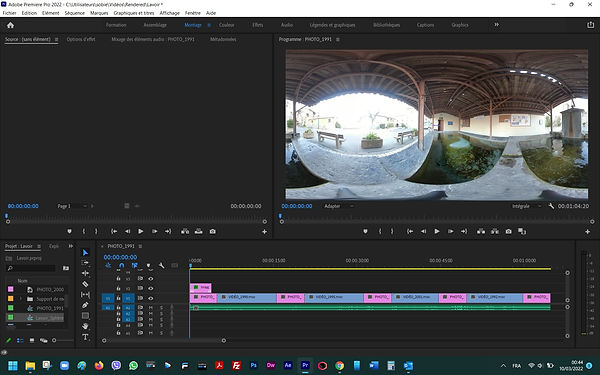Viewport: 600px width, 375px height.
Task: Choose the Hand tool
Action: point(85,326)
